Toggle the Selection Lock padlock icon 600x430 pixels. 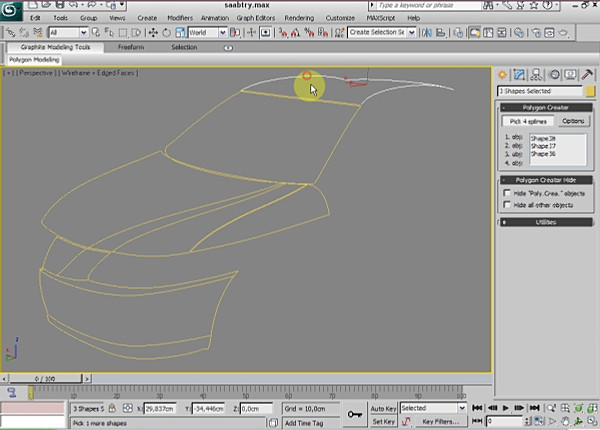[x=112, y=408]
